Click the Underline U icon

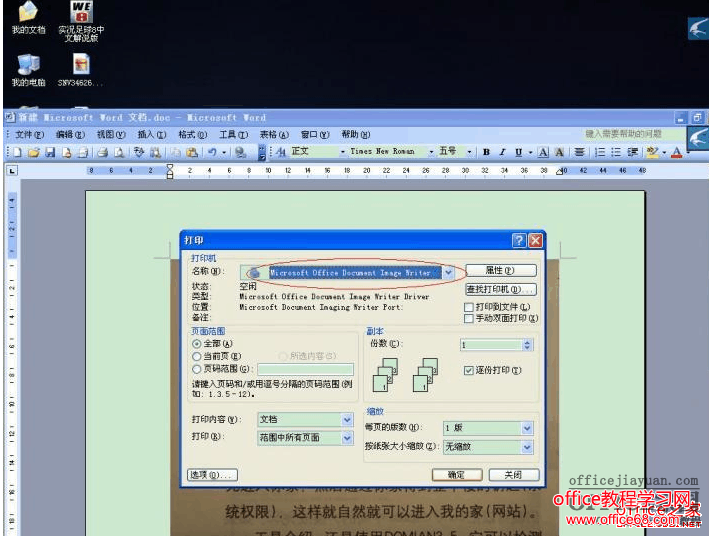519,152
